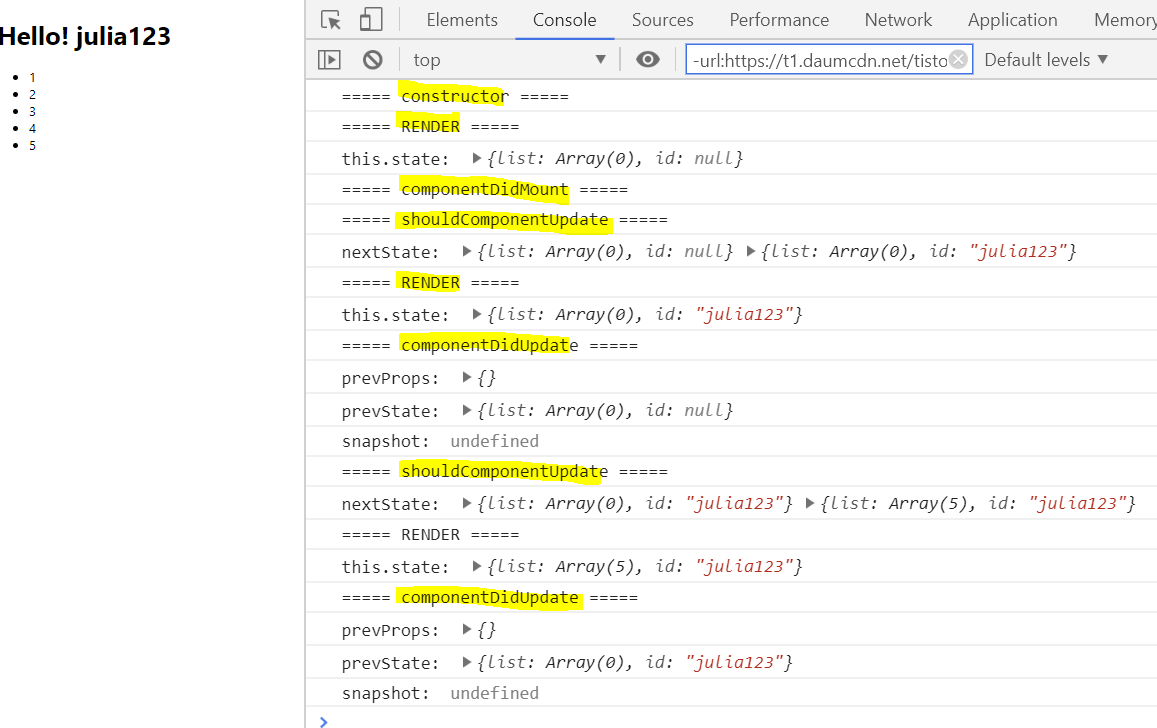The image size is (1157, 728).
Task: Expand last prevState with id "julia123"
Action: pyautogui.click(x=466, y=662)
